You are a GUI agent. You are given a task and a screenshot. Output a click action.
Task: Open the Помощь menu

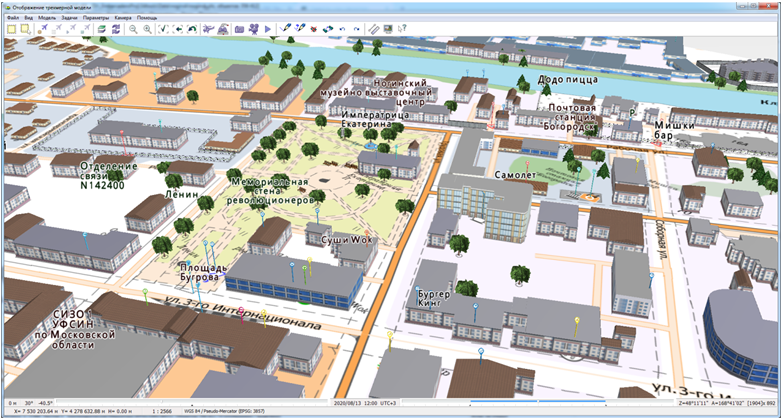point(147,18)
